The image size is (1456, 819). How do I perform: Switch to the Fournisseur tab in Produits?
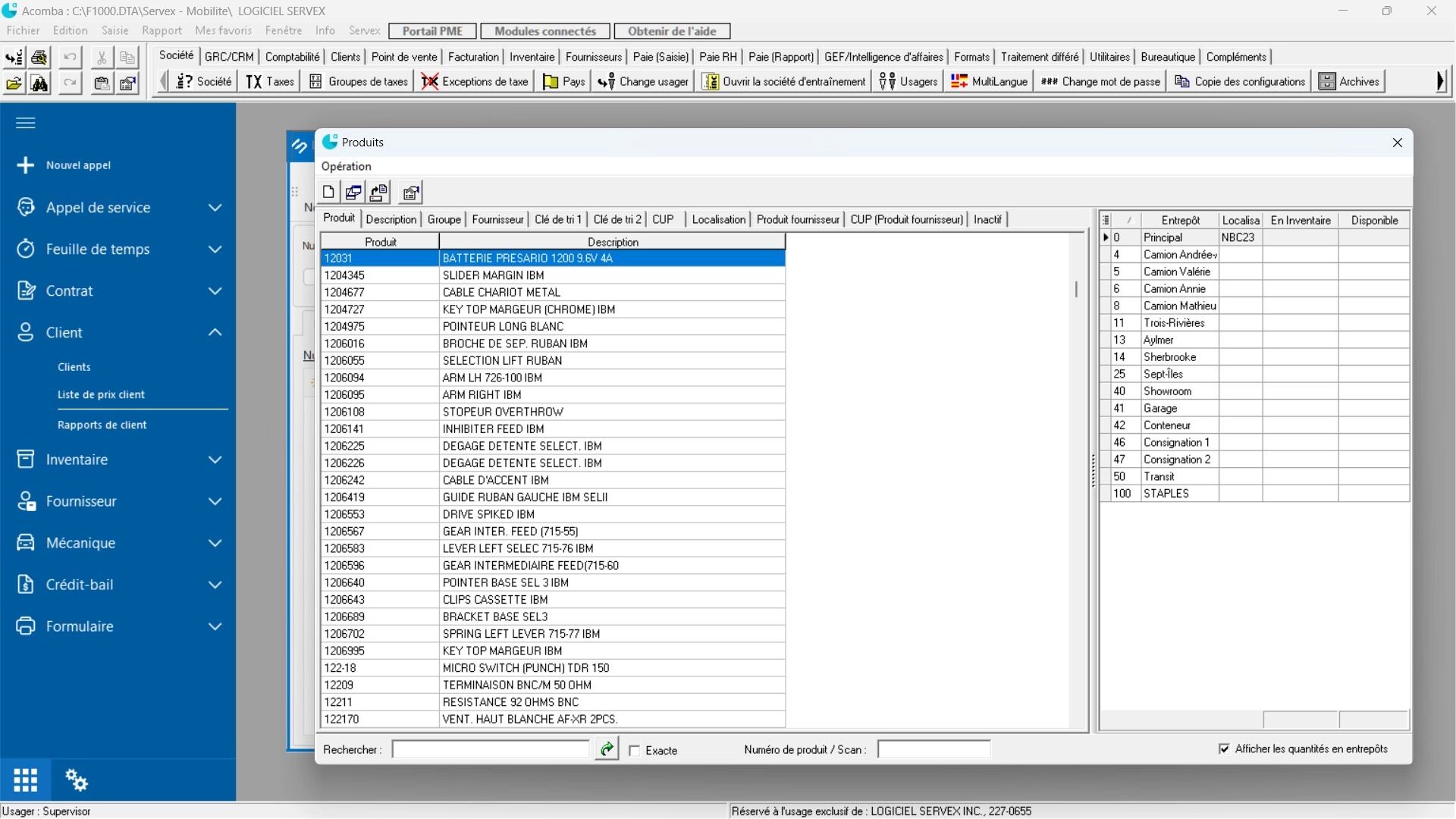click(497, 219)
